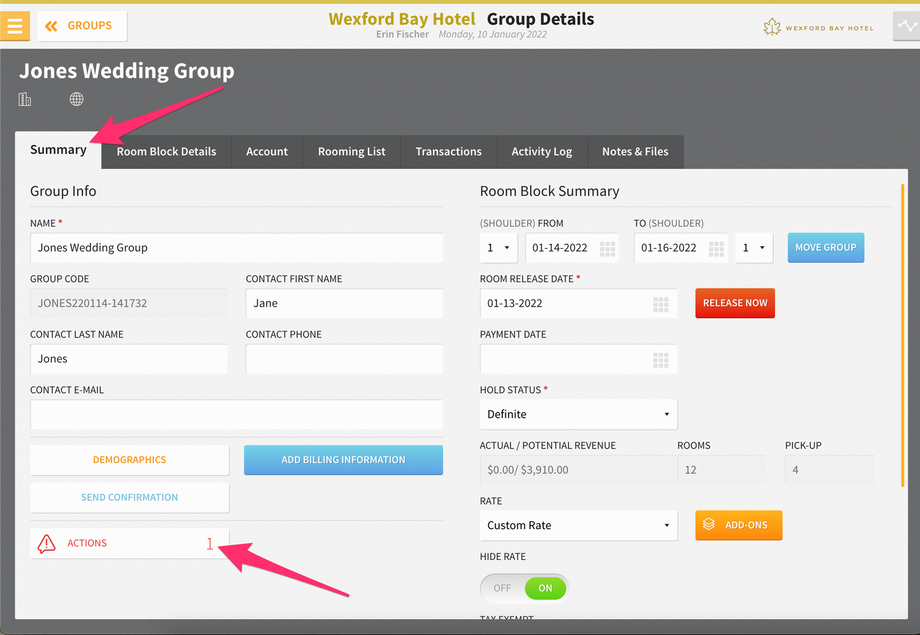The height and width of the screenshot is (635, 920).
Task: Switch to the Rooming List tab
Action: click(351, 152)
